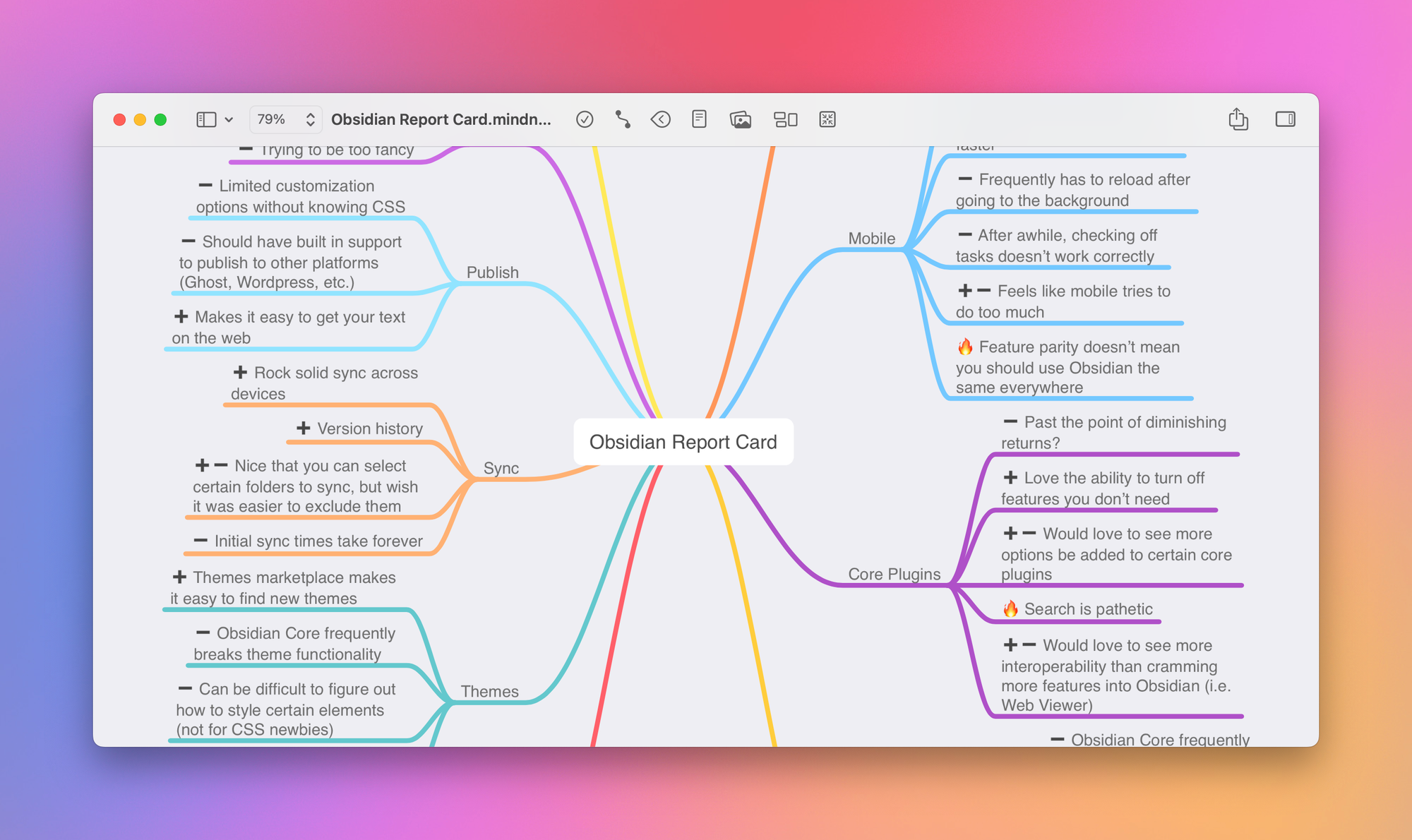Click the layout options toolbar icon
This screenshot has width=1412, height=840.
785,119
